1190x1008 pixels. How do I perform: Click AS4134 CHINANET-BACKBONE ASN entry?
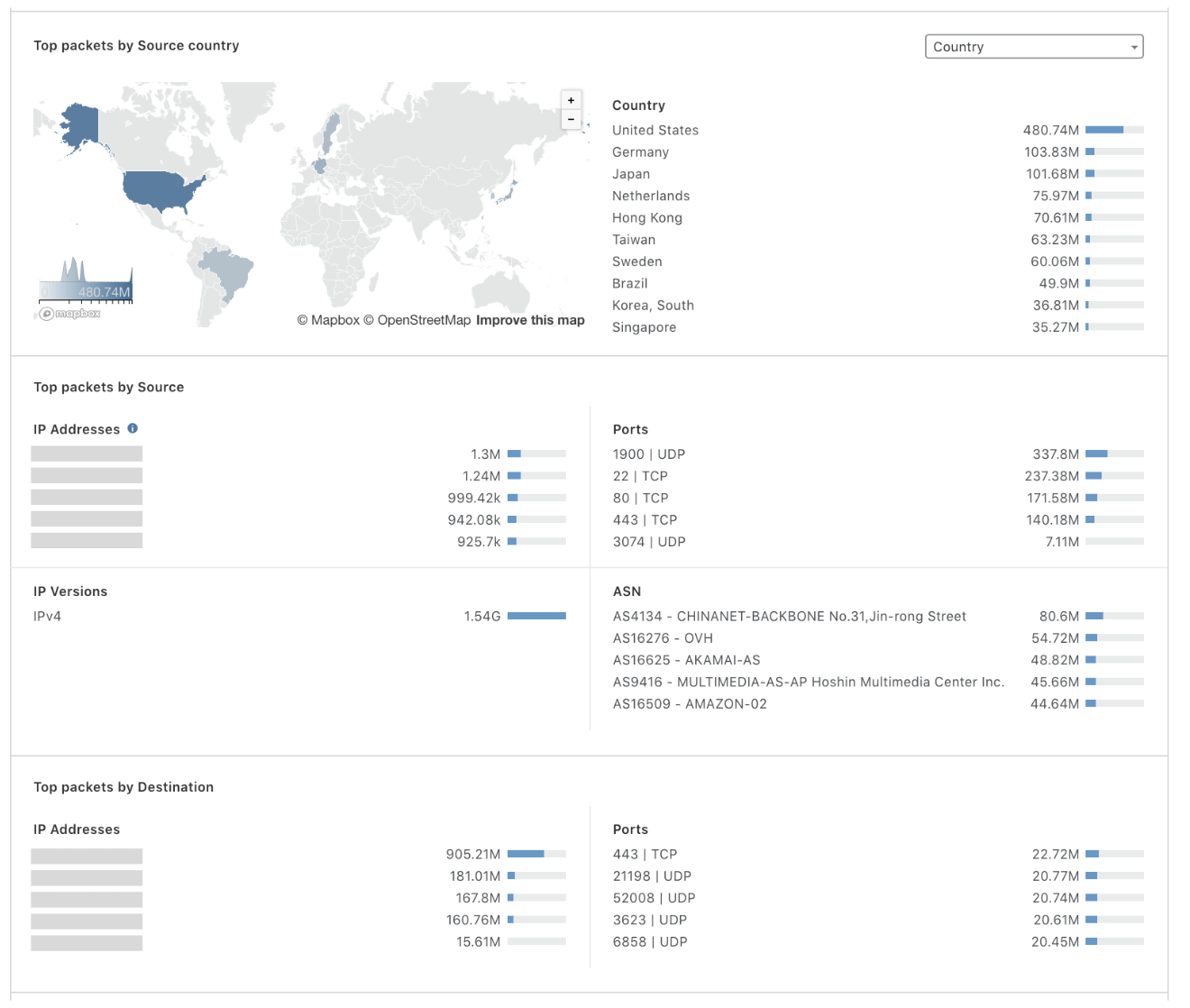[789, 617]
